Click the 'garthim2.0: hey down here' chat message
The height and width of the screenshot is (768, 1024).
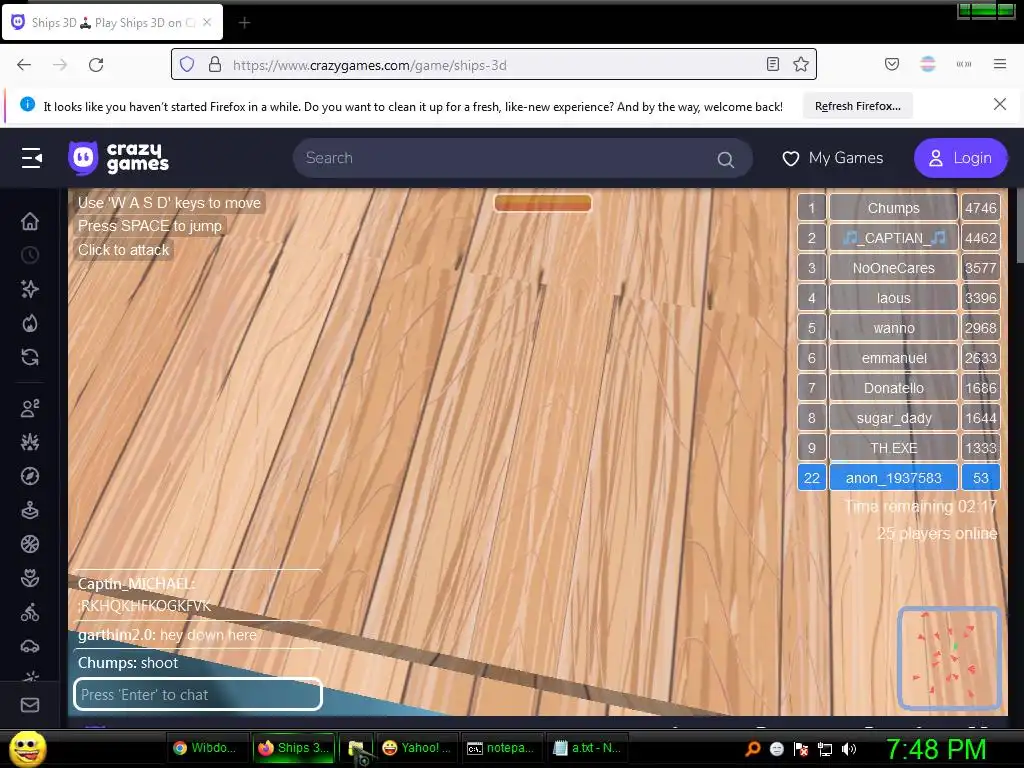pos(167,635)
